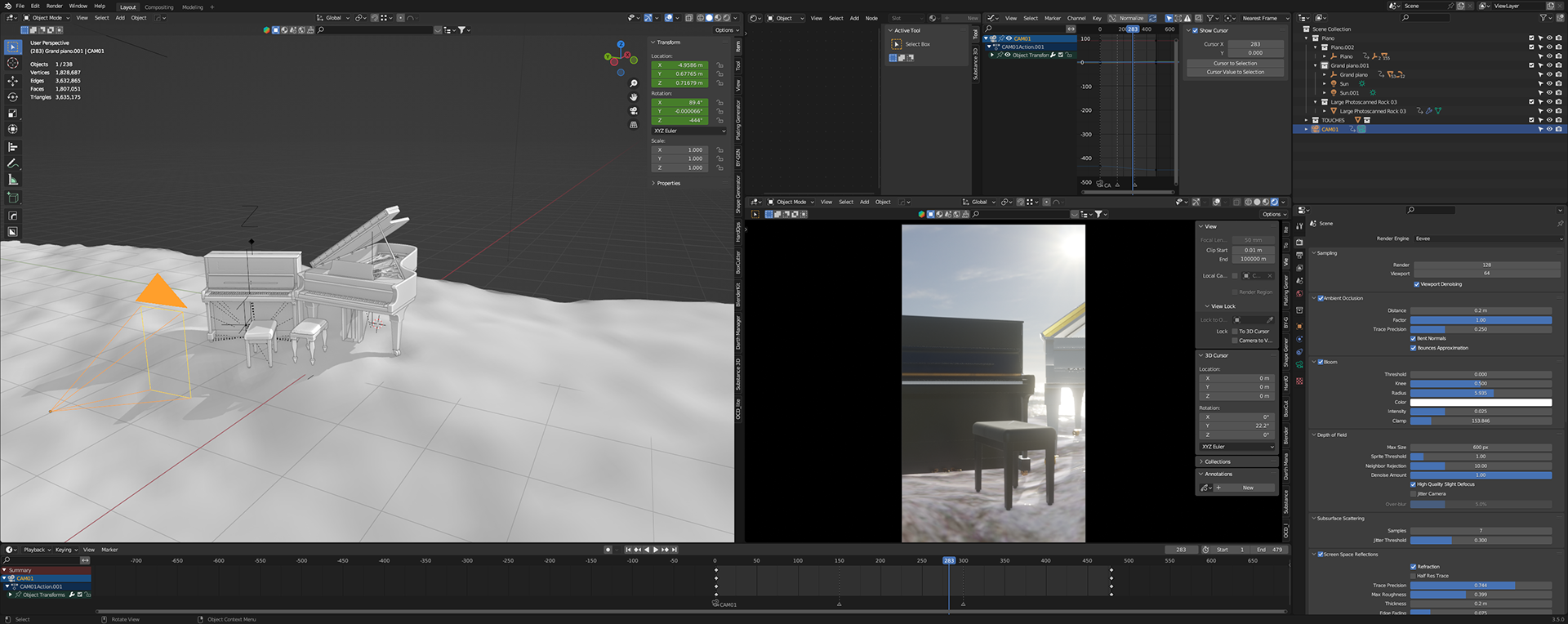Select the Measure tool in left toolbar
The width and height of the screenshot is (1568, 624).
click(x=12, y=180)
